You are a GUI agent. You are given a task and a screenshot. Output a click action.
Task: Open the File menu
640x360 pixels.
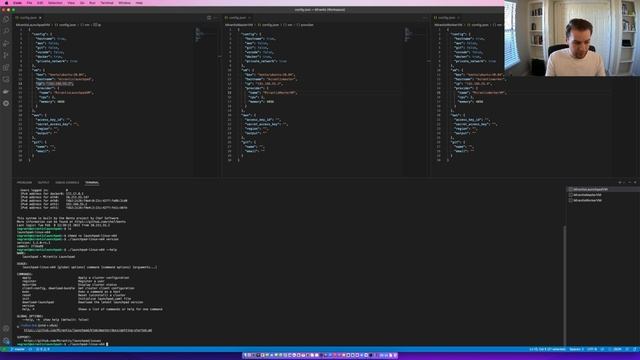(29, 3)
